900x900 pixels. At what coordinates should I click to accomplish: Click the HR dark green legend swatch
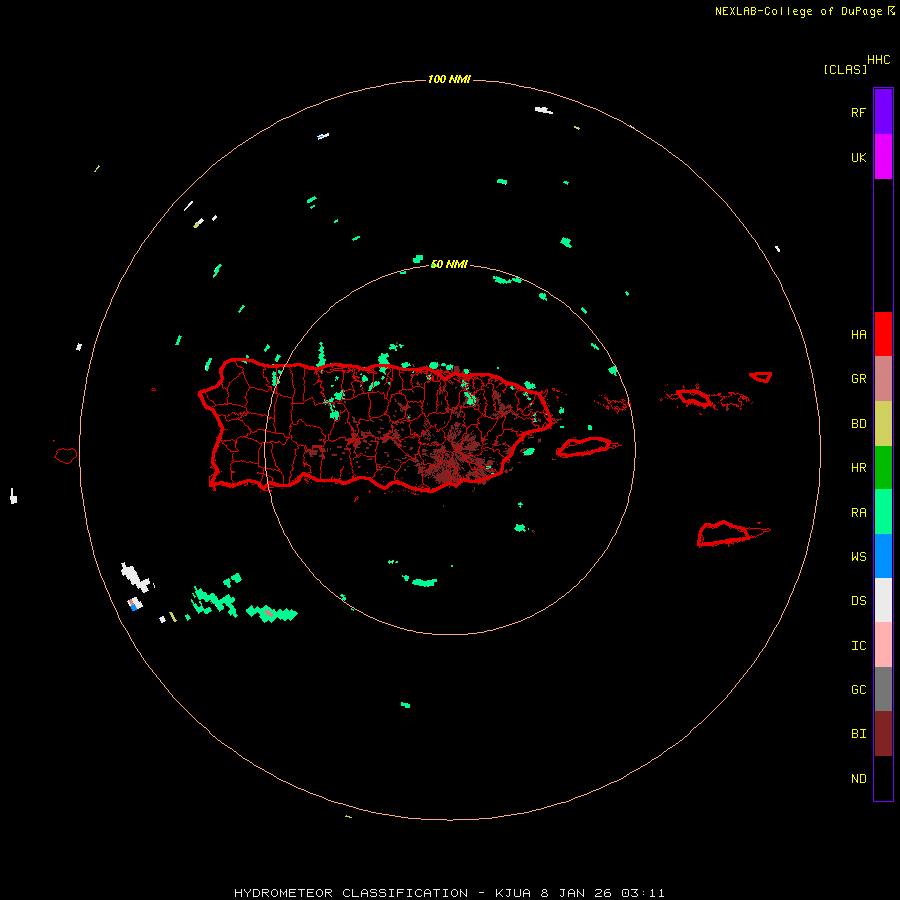[883, 468]
